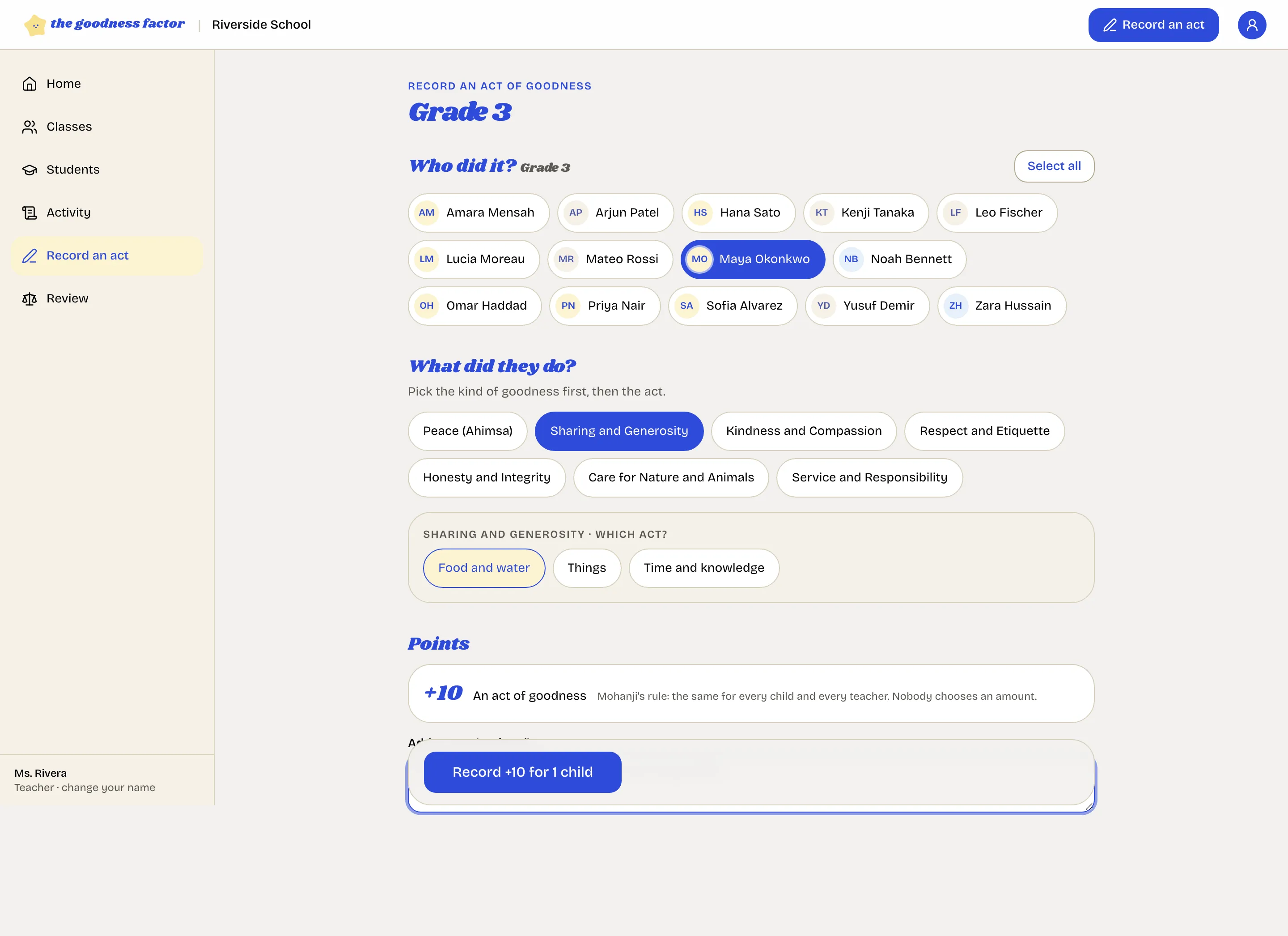Click the pencil icon beside Record an act in sidebar

coord(30,256)
